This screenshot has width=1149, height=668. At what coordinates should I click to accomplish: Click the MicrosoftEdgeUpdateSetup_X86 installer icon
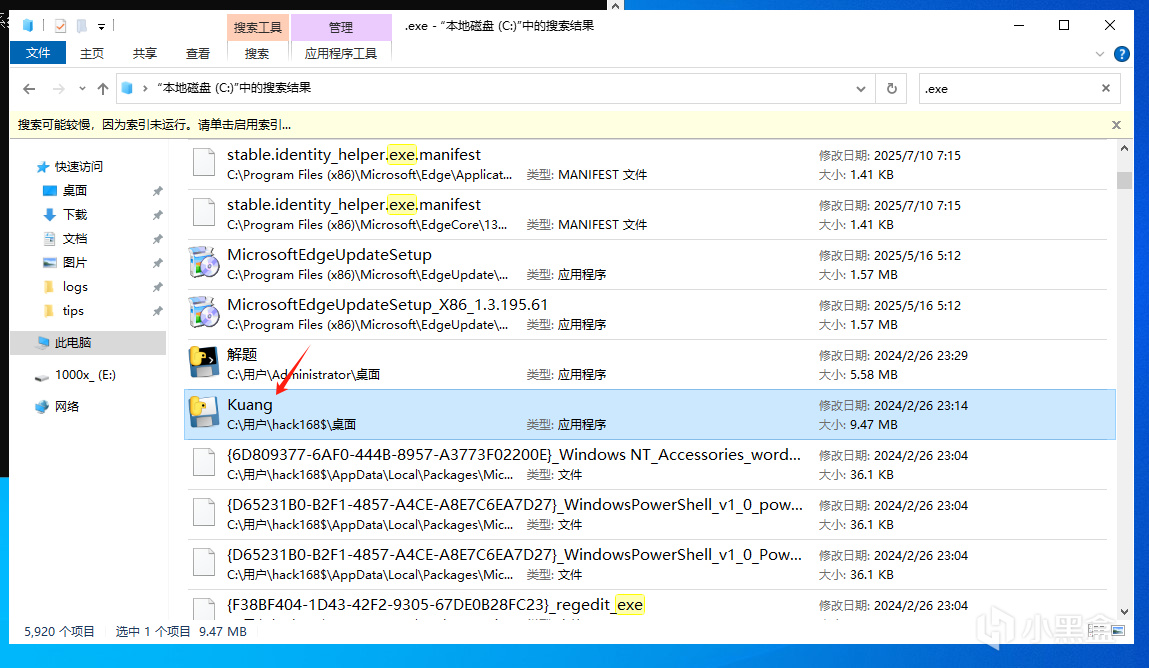coord(204,313)
